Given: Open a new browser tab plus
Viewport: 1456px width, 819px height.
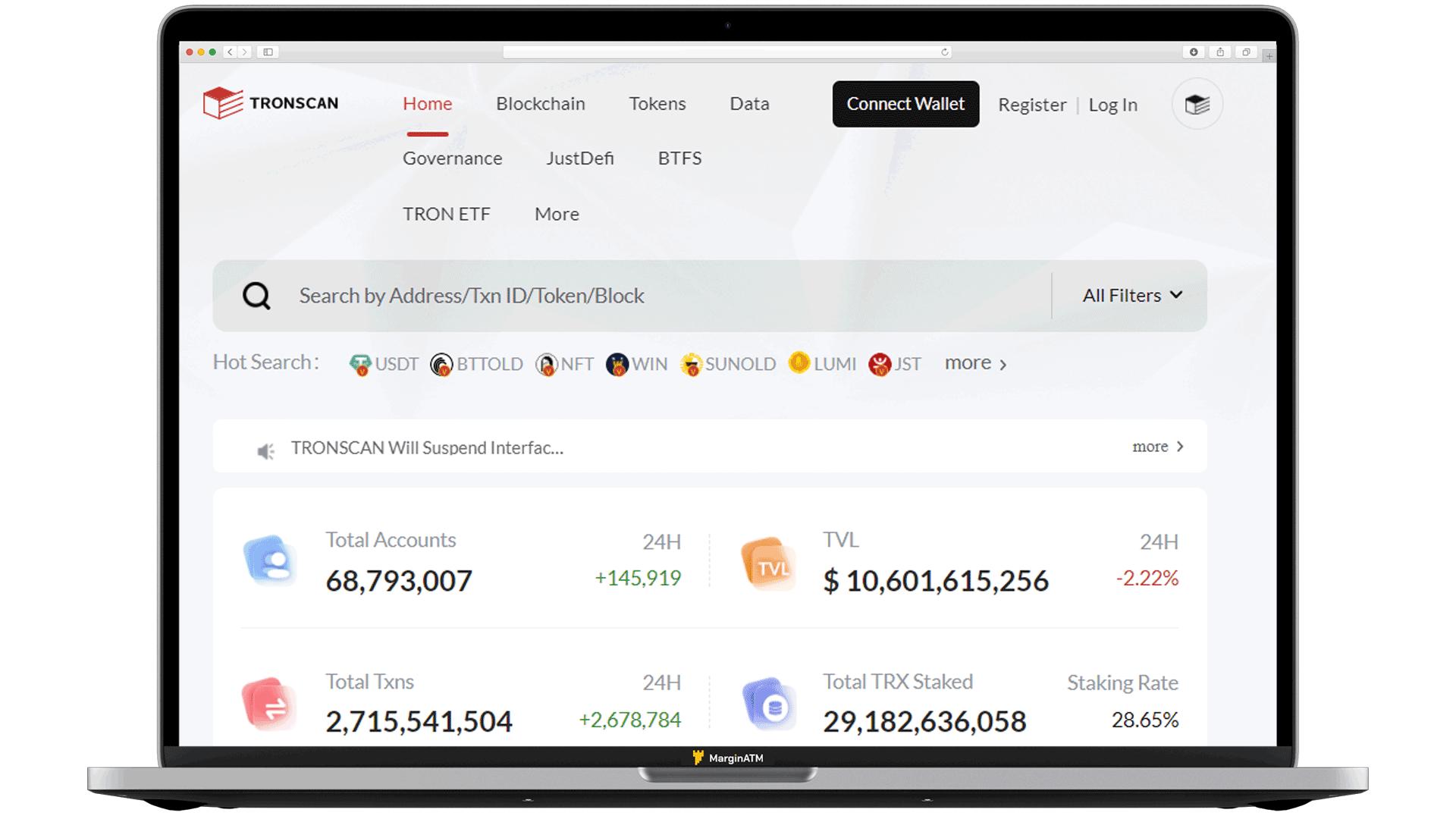Looking at the screenshot, I should click(x=1269, y=55).
